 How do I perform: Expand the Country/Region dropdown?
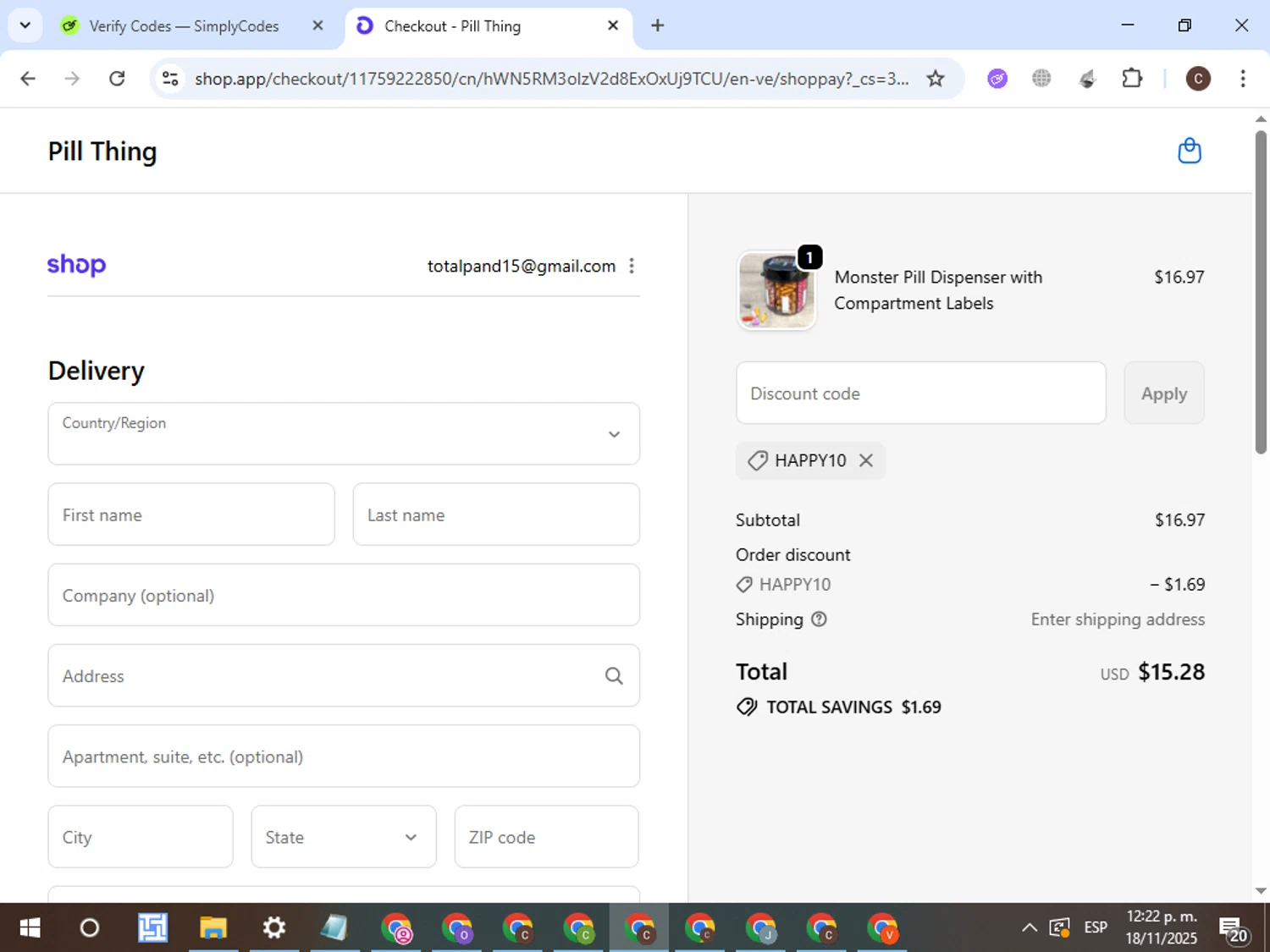[x=344, y=433]
